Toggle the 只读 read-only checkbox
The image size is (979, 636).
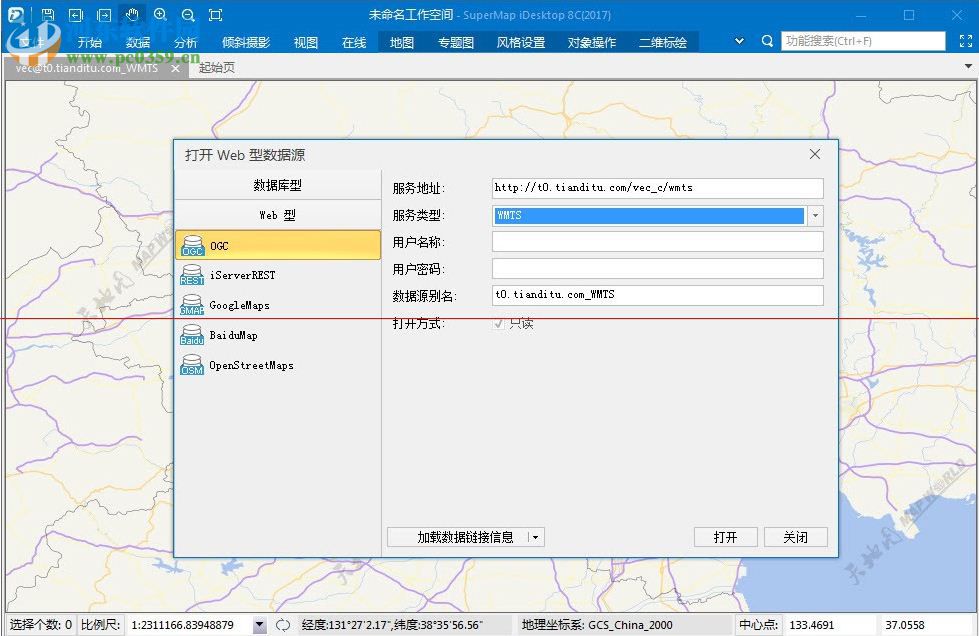pos(498,323)
